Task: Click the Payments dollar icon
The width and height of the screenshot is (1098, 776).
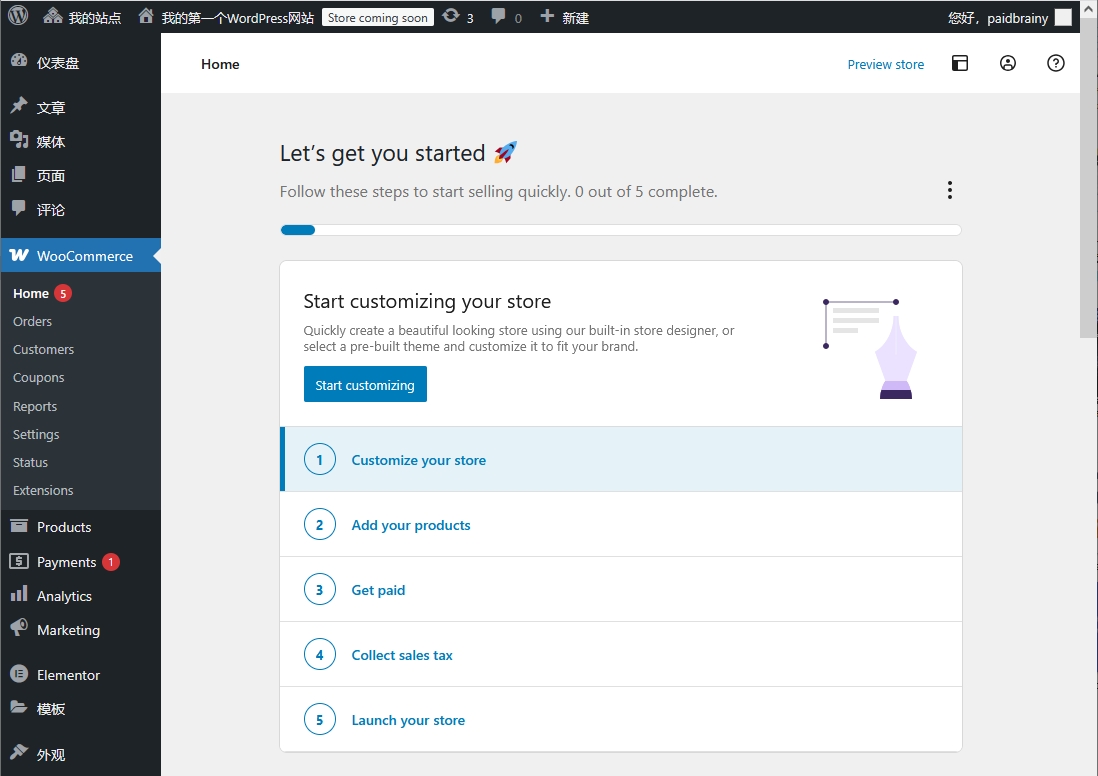Action: [19, 561]
